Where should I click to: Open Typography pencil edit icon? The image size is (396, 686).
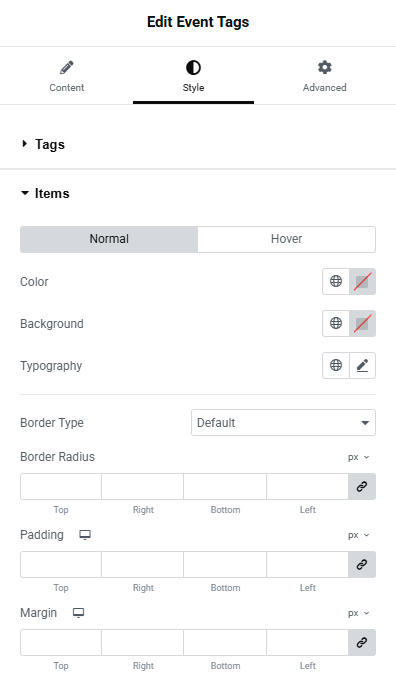(362, 365)
